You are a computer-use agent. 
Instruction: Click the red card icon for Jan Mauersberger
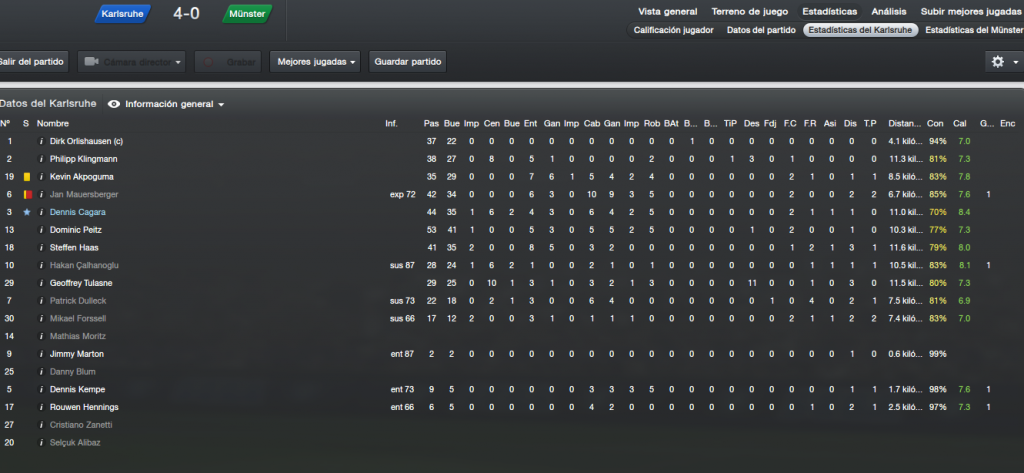27,195
